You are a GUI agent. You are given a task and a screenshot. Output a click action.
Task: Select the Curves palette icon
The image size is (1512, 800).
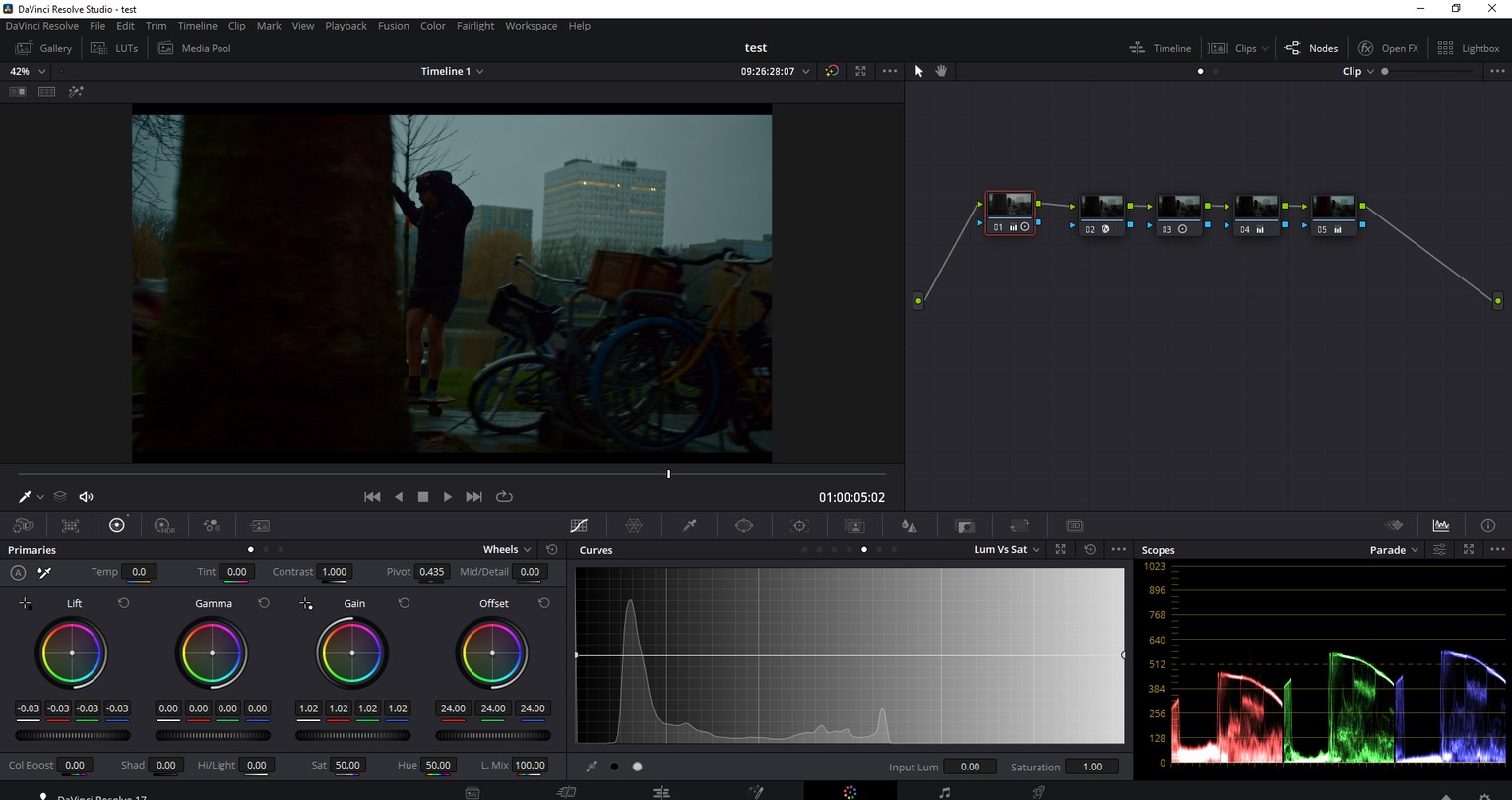tap(579, 525)
